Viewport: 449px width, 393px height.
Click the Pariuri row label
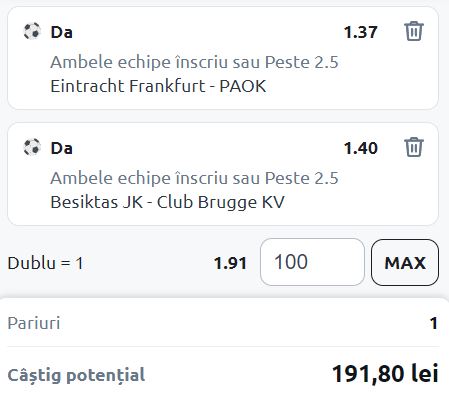click(x=34, y=323)
